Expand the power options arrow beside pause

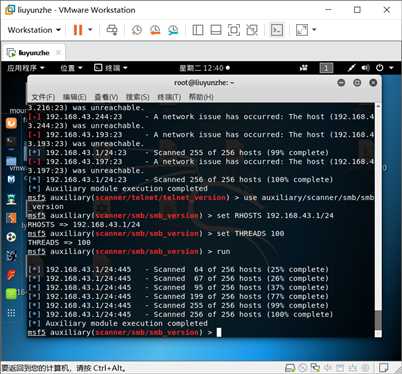90,30
